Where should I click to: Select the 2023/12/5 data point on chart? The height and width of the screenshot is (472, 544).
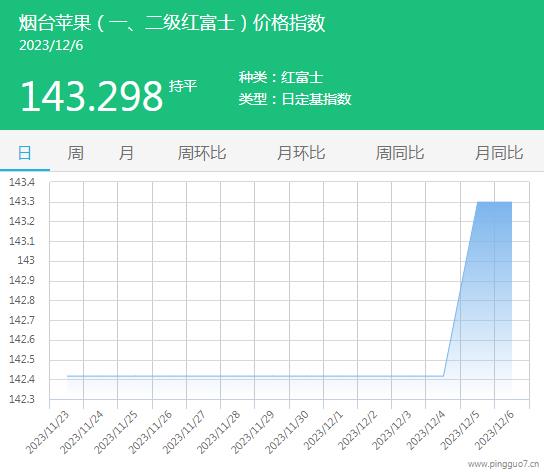click(477, 202)
